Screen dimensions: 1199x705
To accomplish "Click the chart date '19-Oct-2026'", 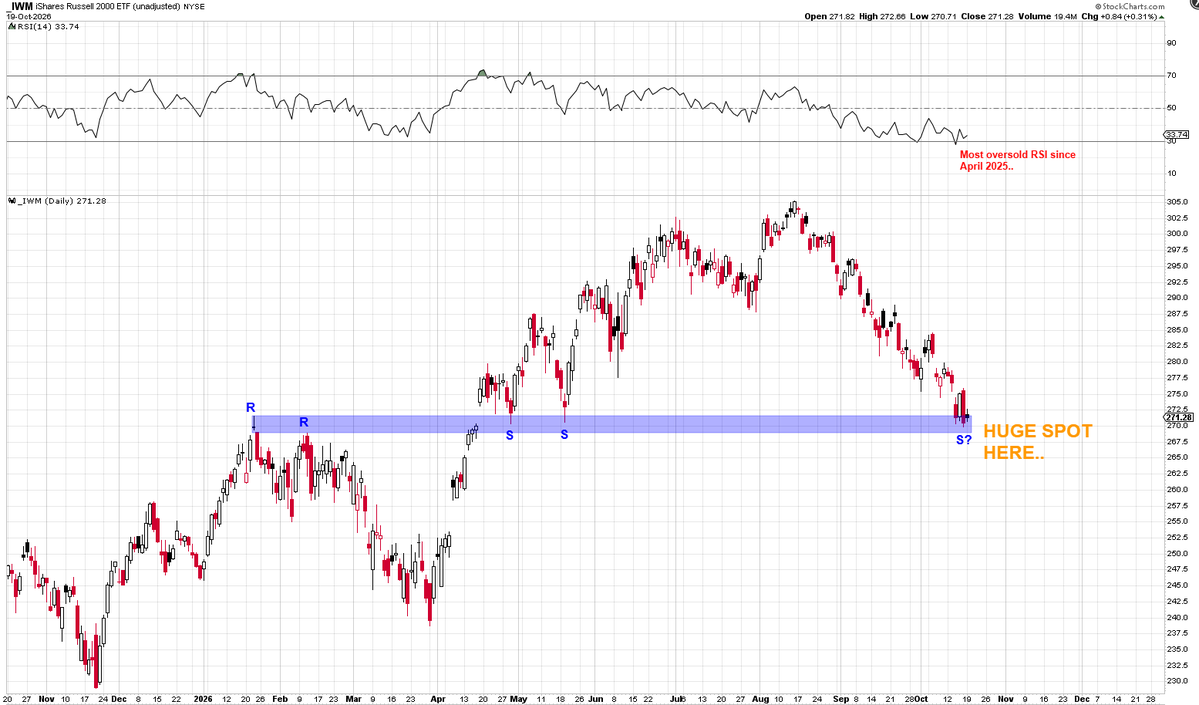I will [28, 16].
